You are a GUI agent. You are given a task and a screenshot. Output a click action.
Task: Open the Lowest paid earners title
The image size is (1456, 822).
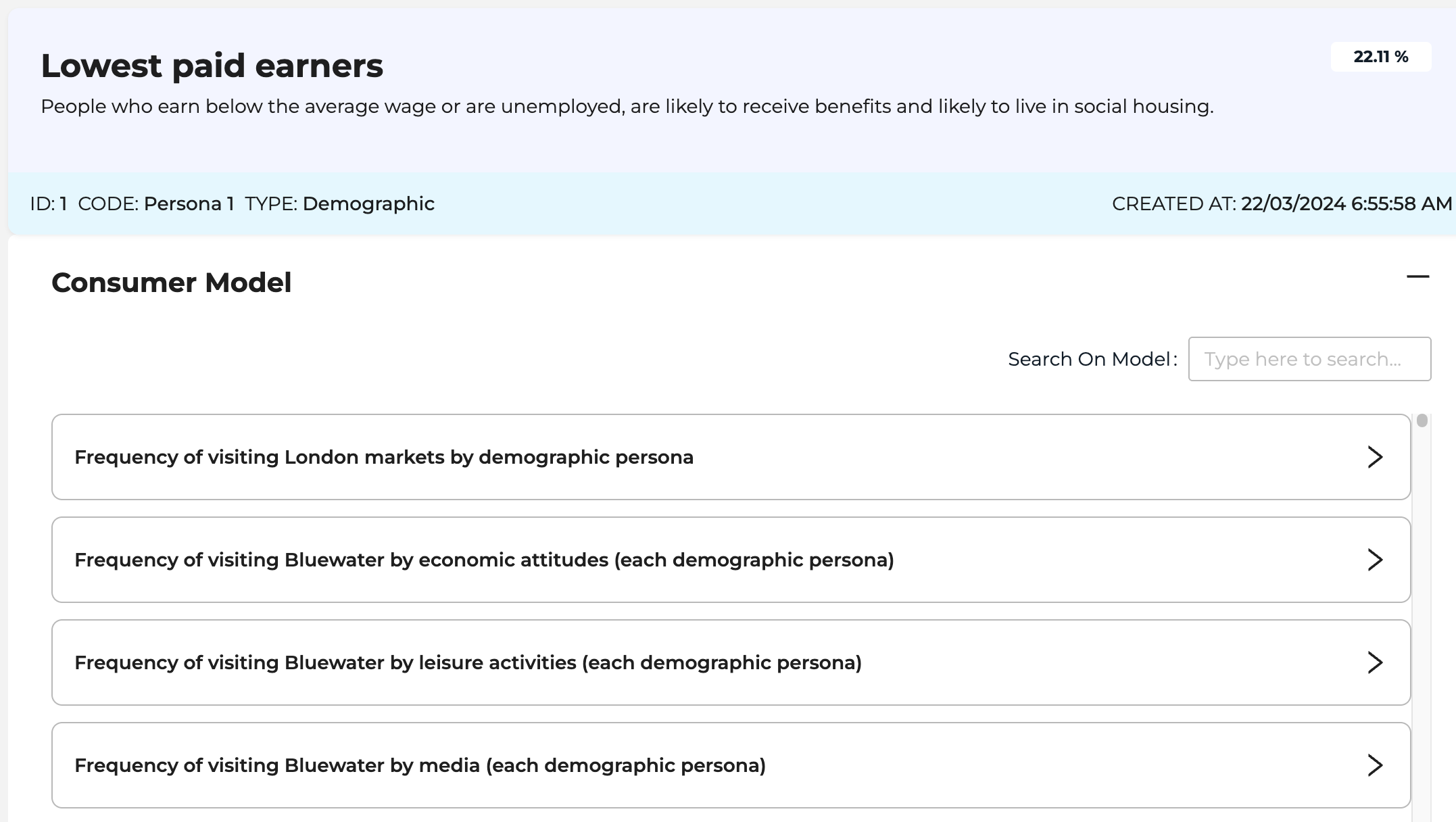(212, 65)
